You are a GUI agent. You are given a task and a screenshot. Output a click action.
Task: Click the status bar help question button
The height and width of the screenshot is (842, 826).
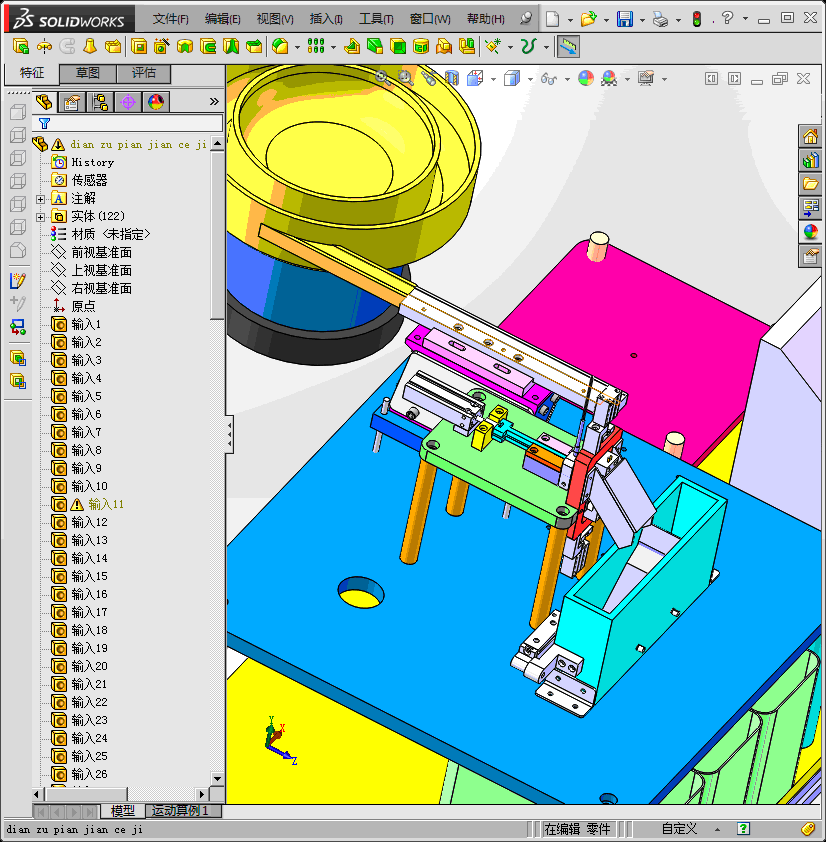point(743,829)
